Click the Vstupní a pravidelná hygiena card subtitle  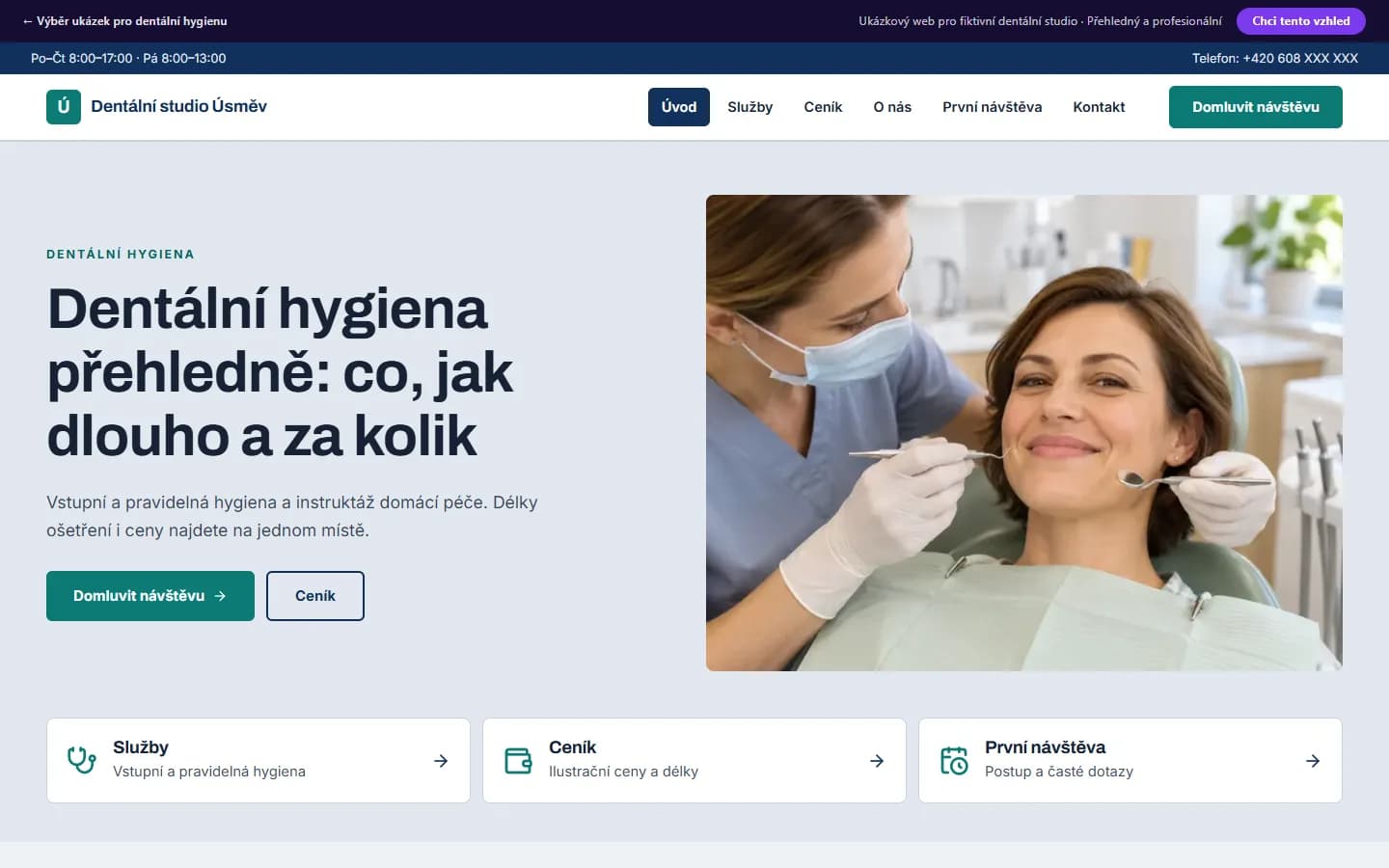pyautogui.click(x=209, y=772)
